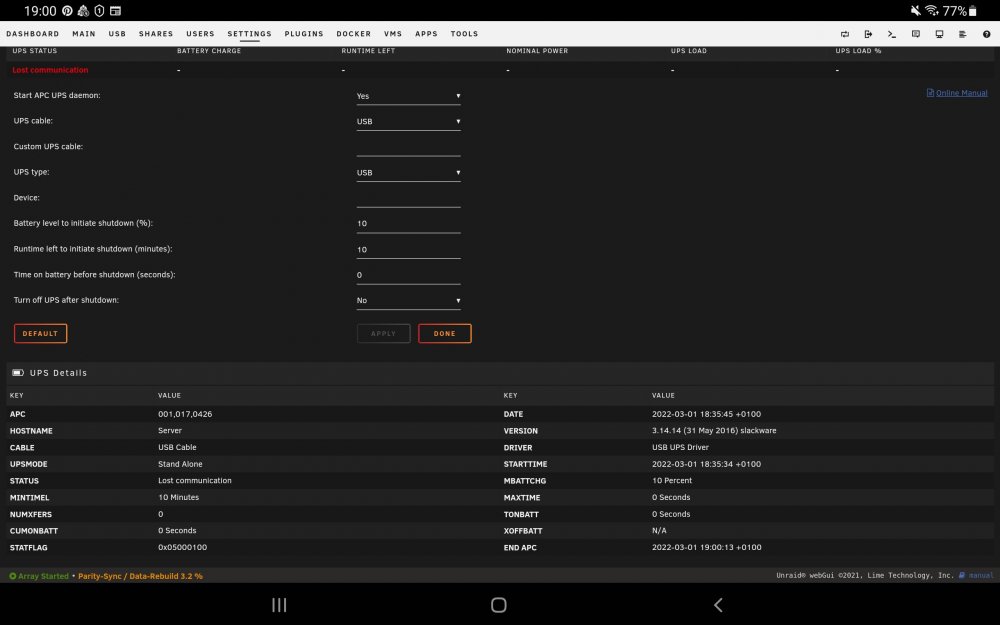This screenshot has width=1000, height=625.
Task: Open the manual link in footer
Action: coord(981,575)
